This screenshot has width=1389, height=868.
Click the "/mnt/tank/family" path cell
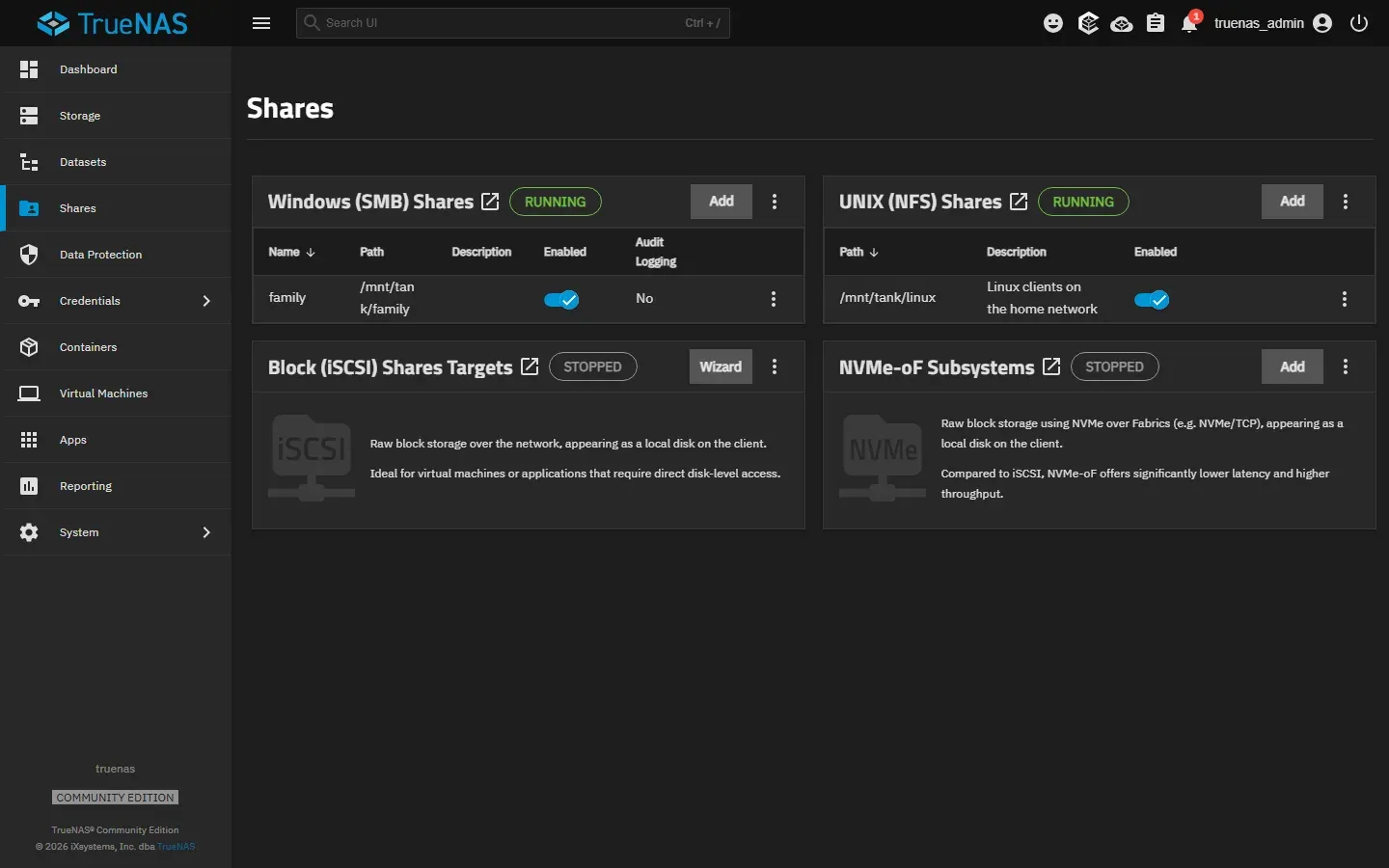coord(387,298)
